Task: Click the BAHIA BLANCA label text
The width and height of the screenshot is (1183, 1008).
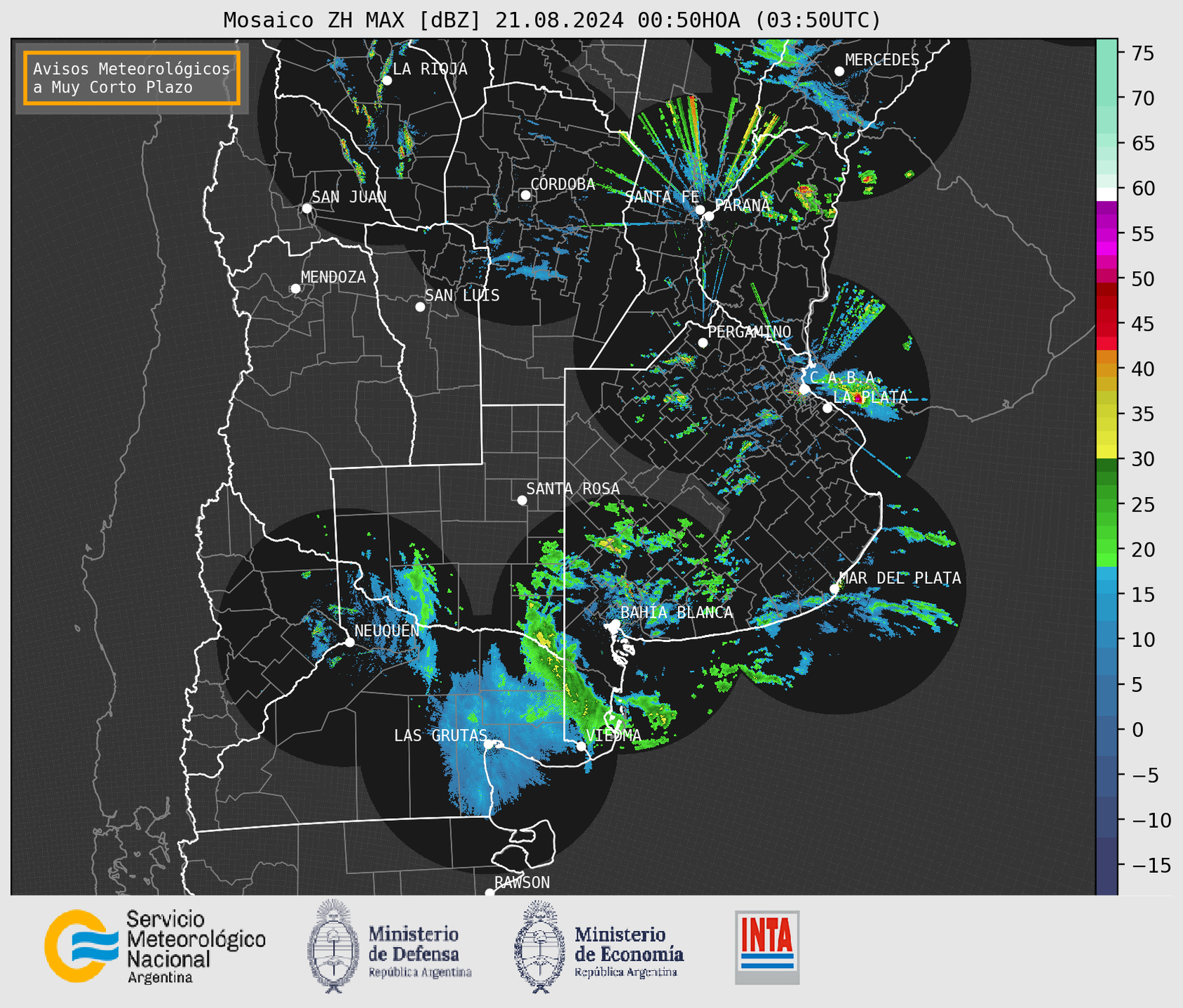Action: pos(677,612)
